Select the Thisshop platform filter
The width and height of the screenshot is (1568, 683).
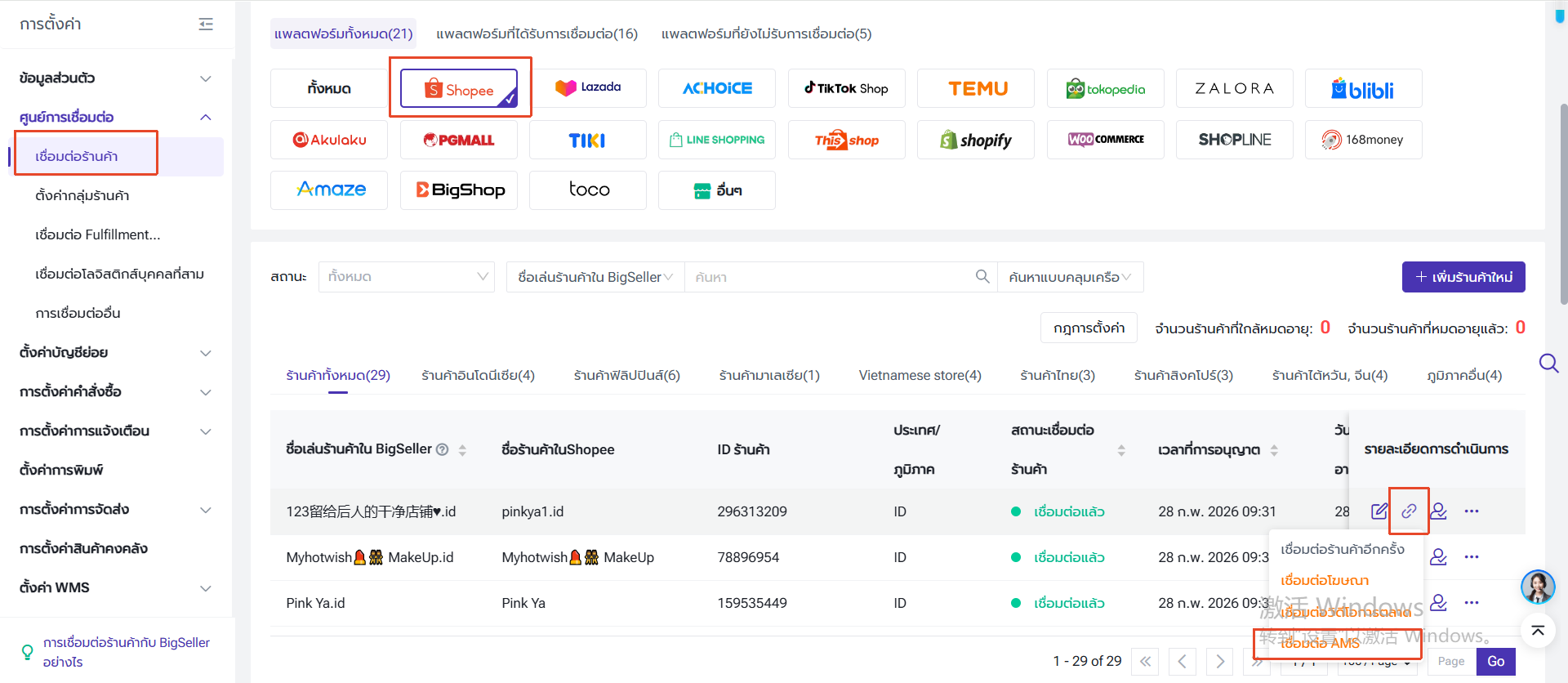(847, 140)
